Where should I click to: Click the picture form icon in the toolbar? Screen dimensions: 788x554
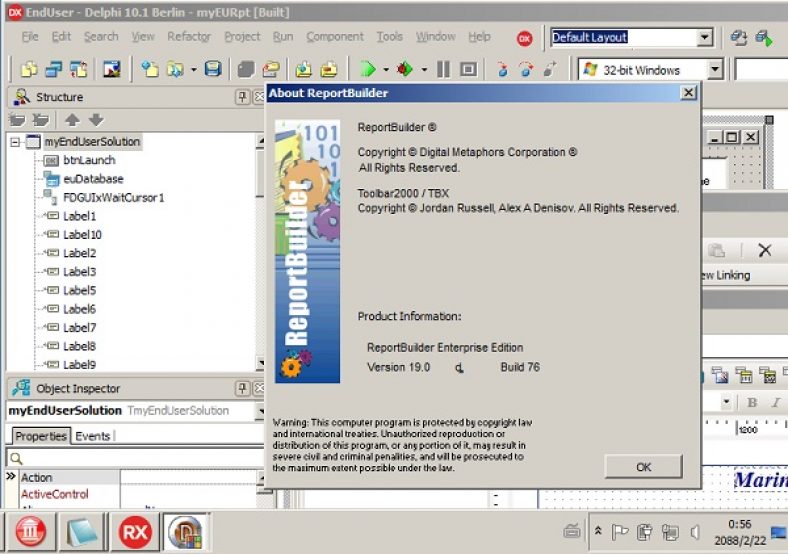[x=112, y=69]
